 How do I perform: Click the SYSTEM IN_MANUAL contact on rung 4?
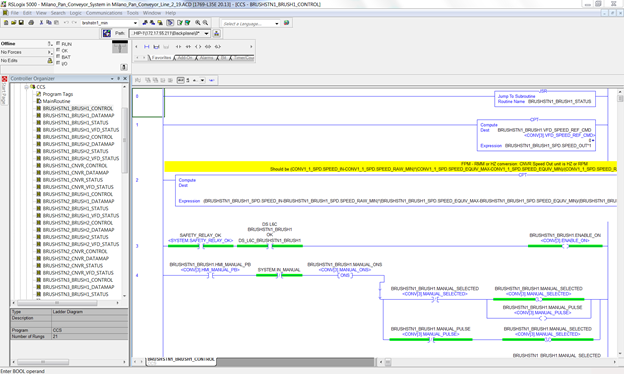point(279,275)
